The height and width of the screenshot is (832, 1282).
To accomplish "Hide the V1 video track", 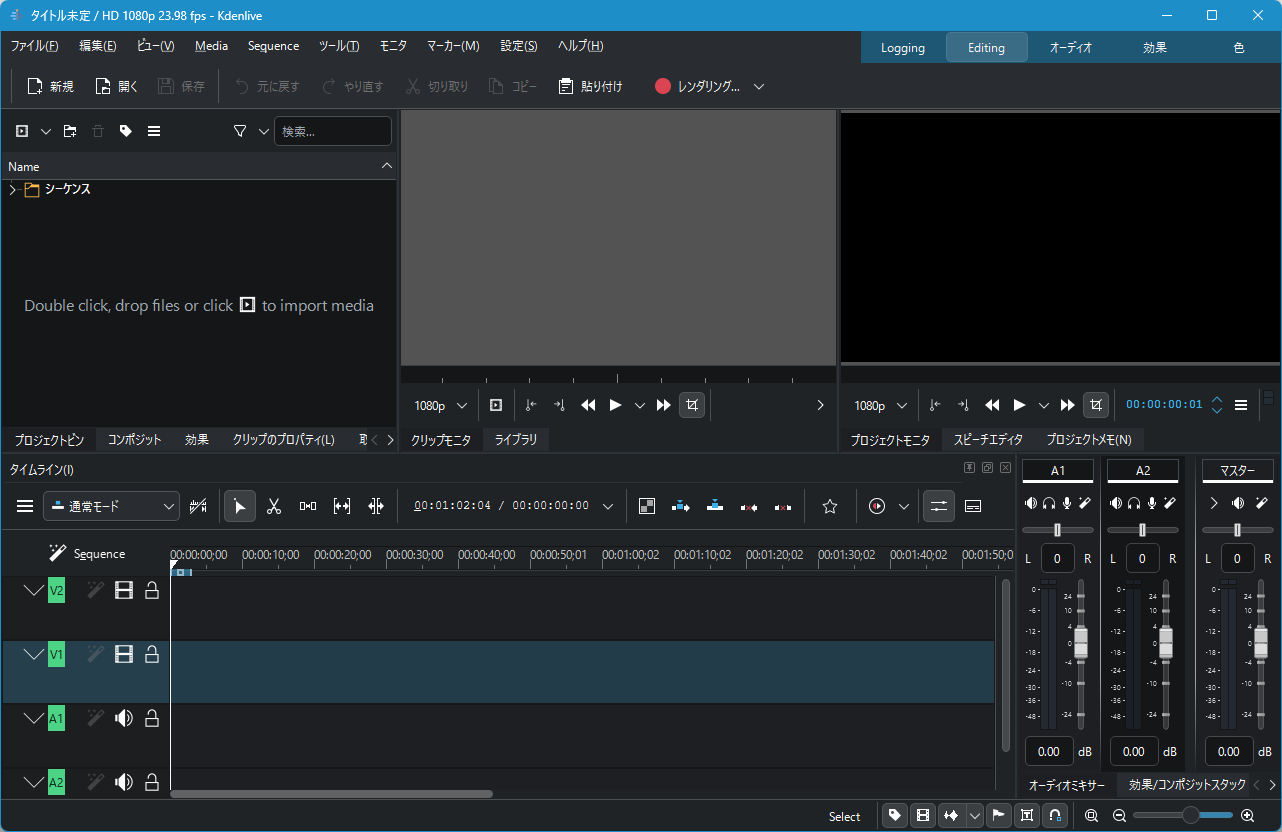I will click(x=124, y=654).
